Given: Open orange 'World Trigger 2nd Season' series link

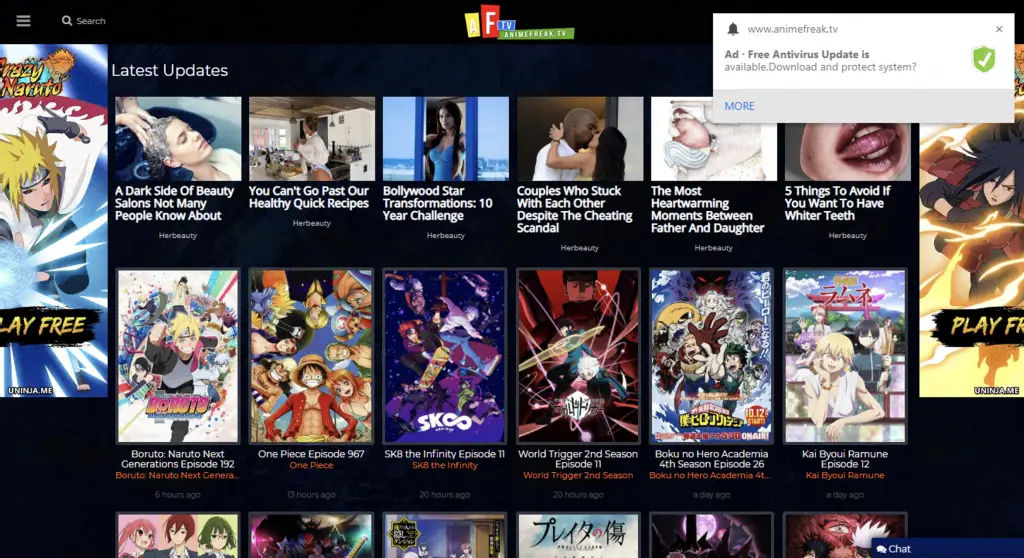Looking at the screenshot, I should pyautogui.click(x=578, y=475).
